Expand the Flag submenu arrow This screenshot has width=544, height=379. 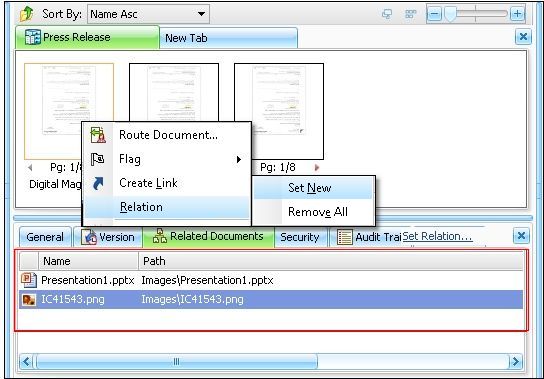click(x=239, y=160)
